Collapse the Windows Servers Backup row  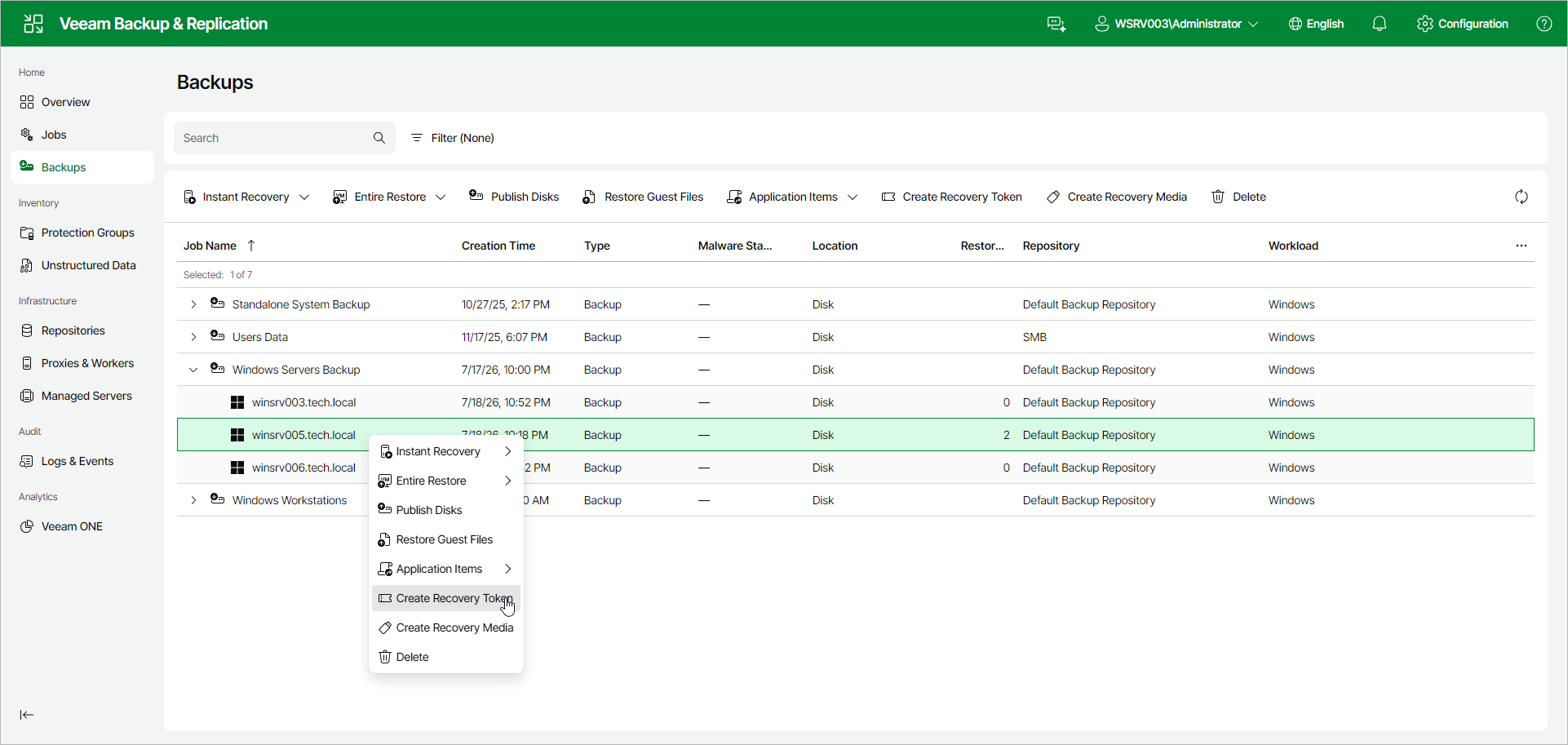pos(193,370)
